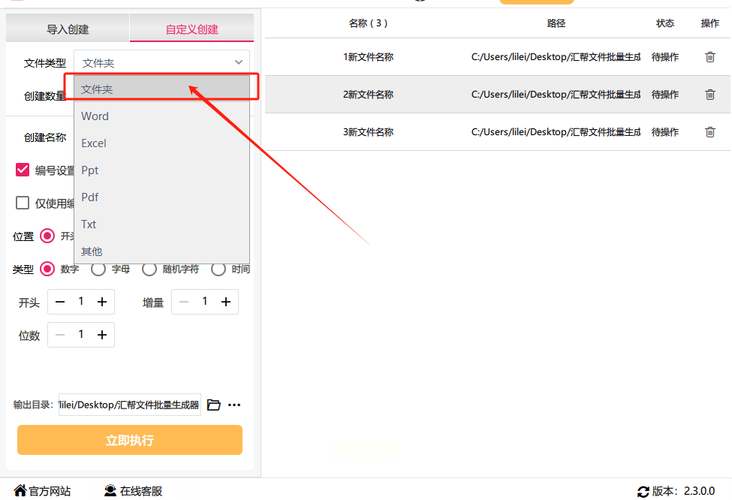Open 在线客服 customer service icon
The image size is (732, 500).
pos(110,490)
